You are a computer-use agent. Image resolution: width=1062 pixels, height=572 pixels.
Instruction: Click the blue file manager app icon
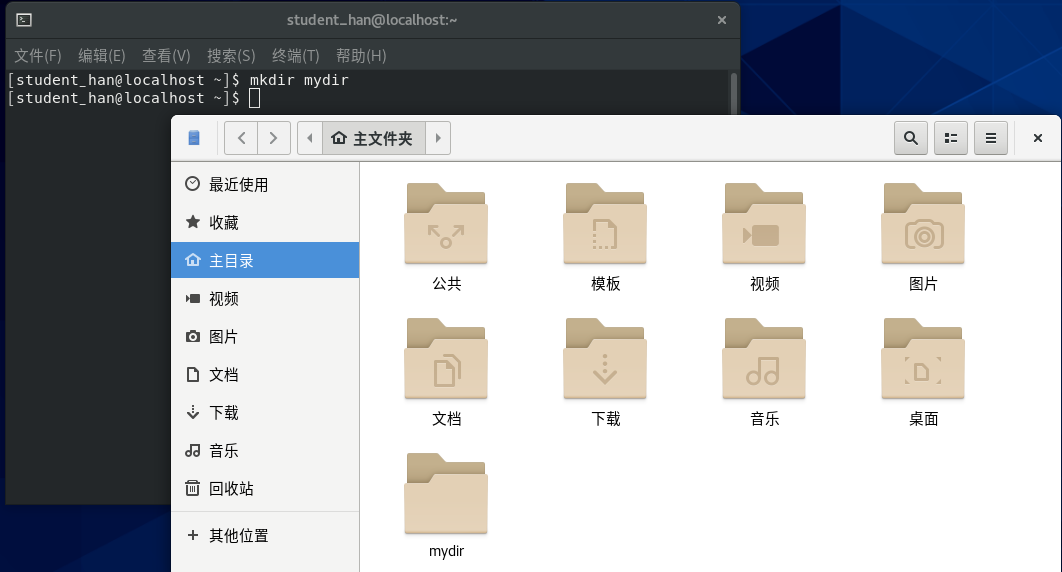194,138
